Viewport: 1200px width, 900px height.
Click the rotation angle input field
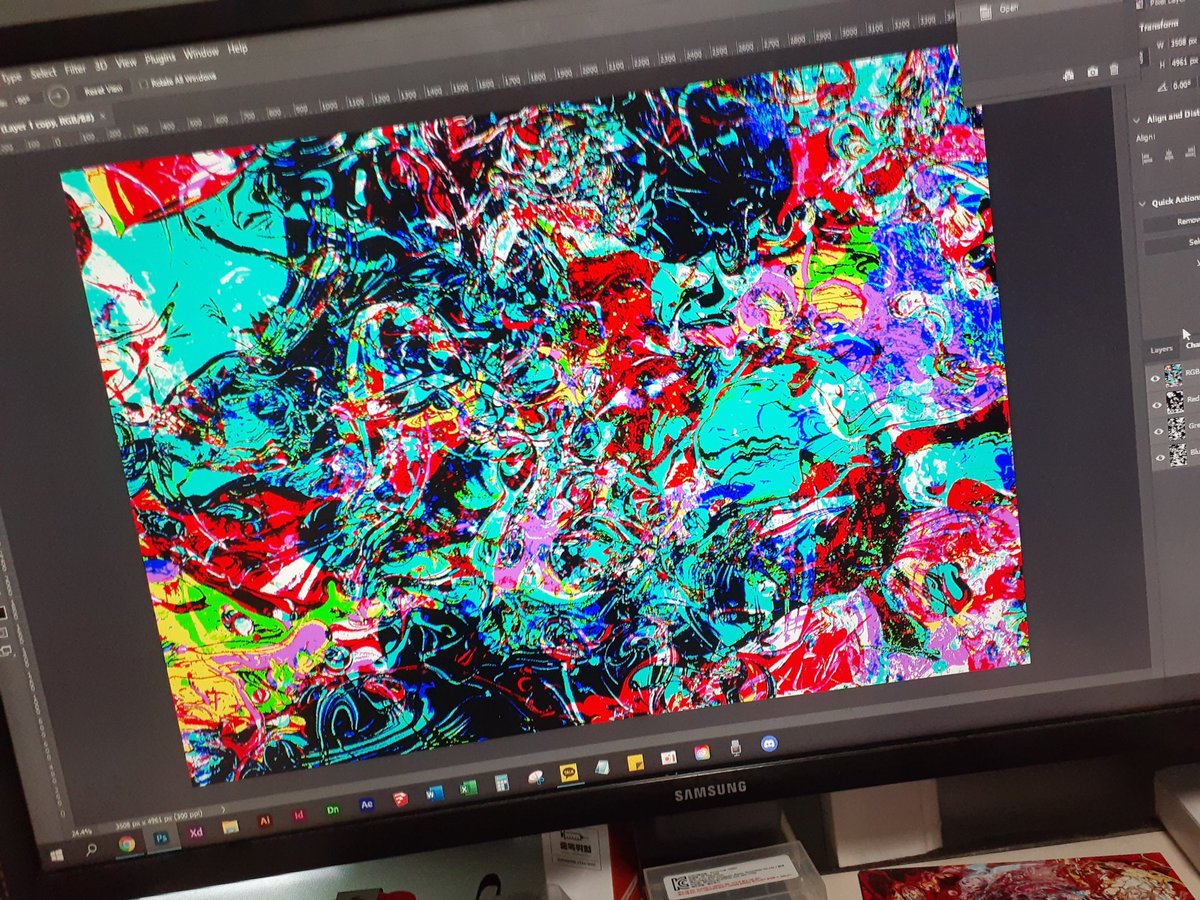(x=25, y=101)
